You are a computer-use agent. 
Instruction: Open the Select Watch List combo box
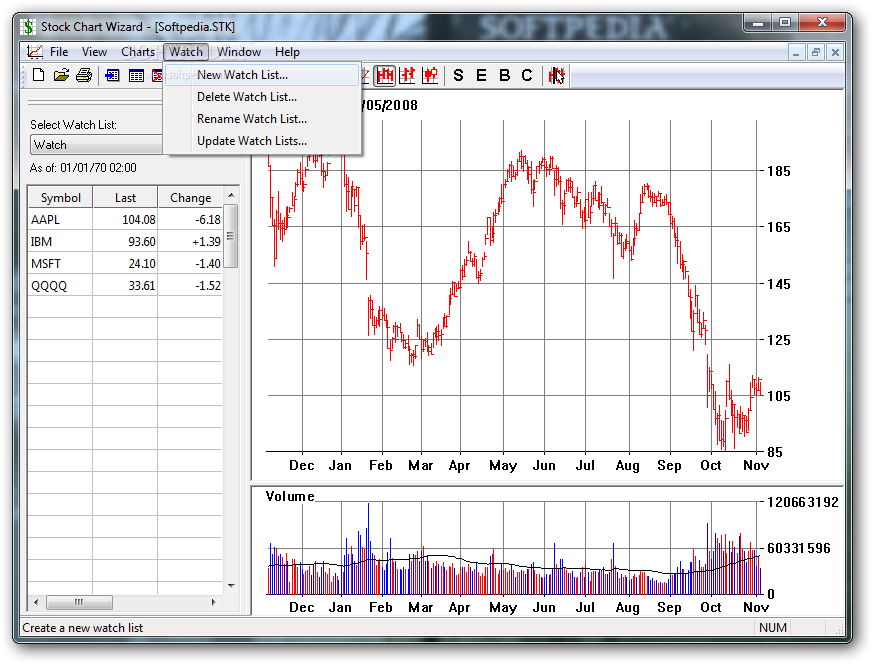97,145
